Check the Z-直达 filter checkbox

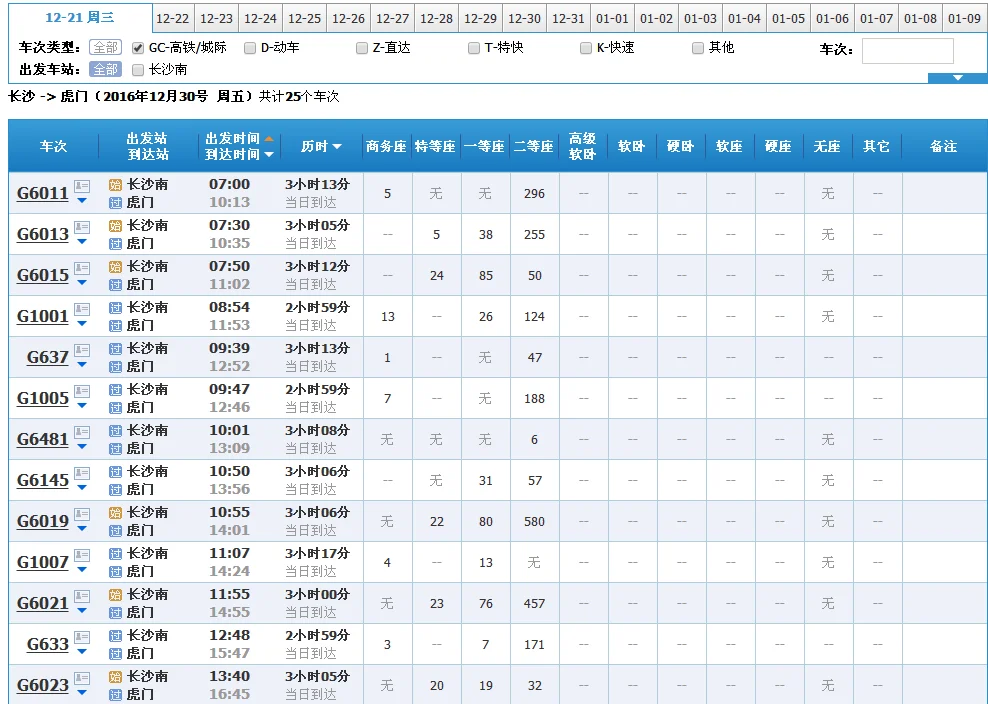(362, 46)
